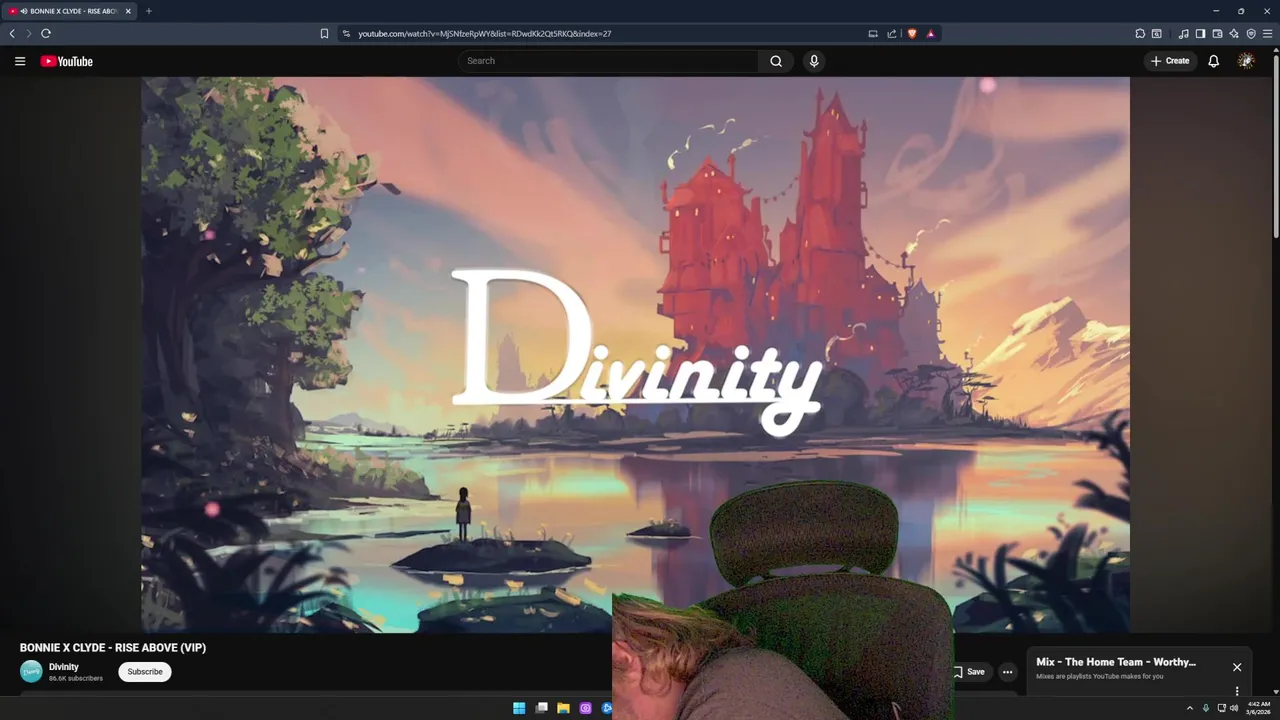1280x720 pixels.
Task: Close the BONNIE X CLYDE tab
Action: click(128, 11)
